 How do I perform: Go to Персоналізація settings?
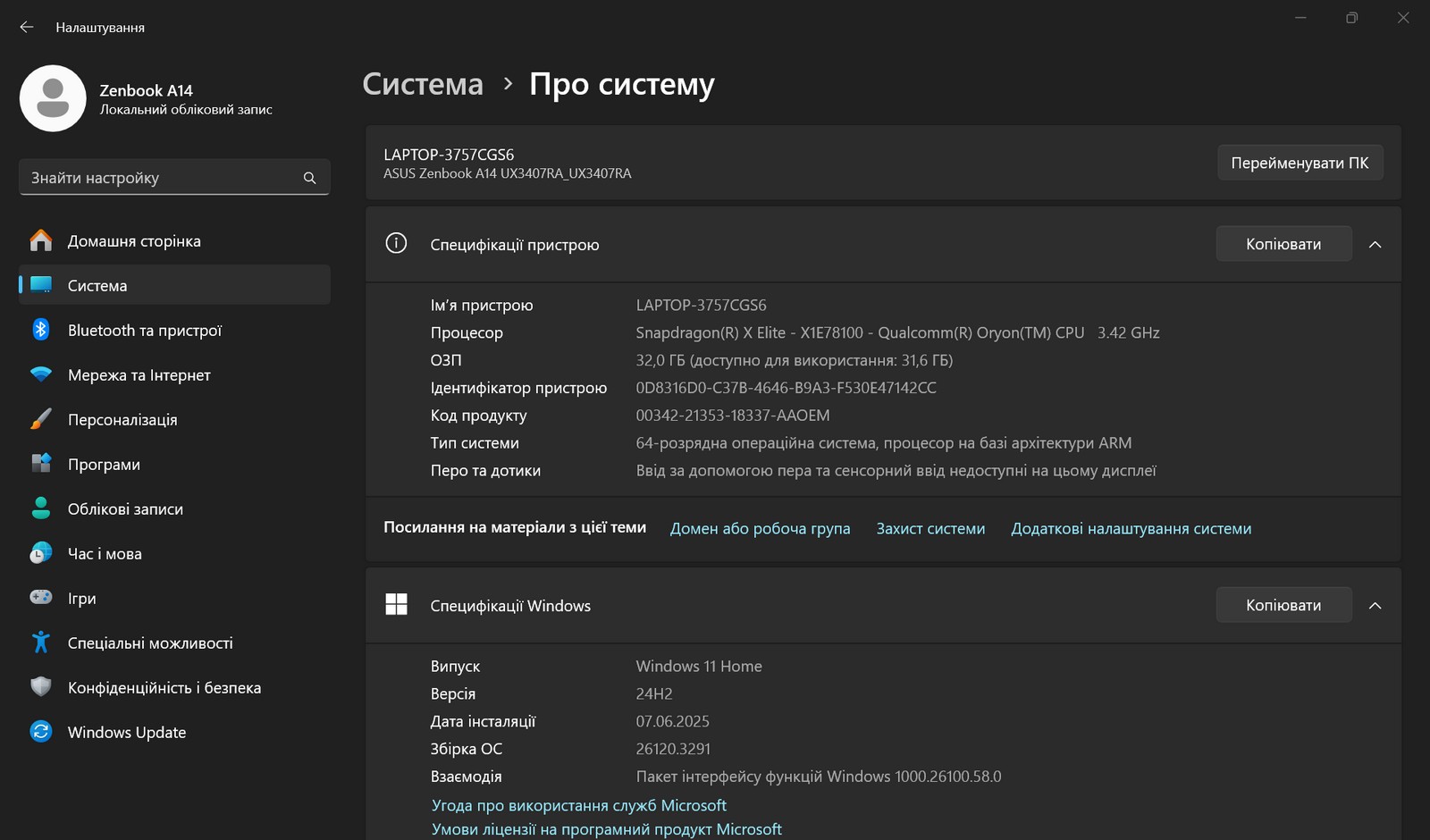[174, 419]
